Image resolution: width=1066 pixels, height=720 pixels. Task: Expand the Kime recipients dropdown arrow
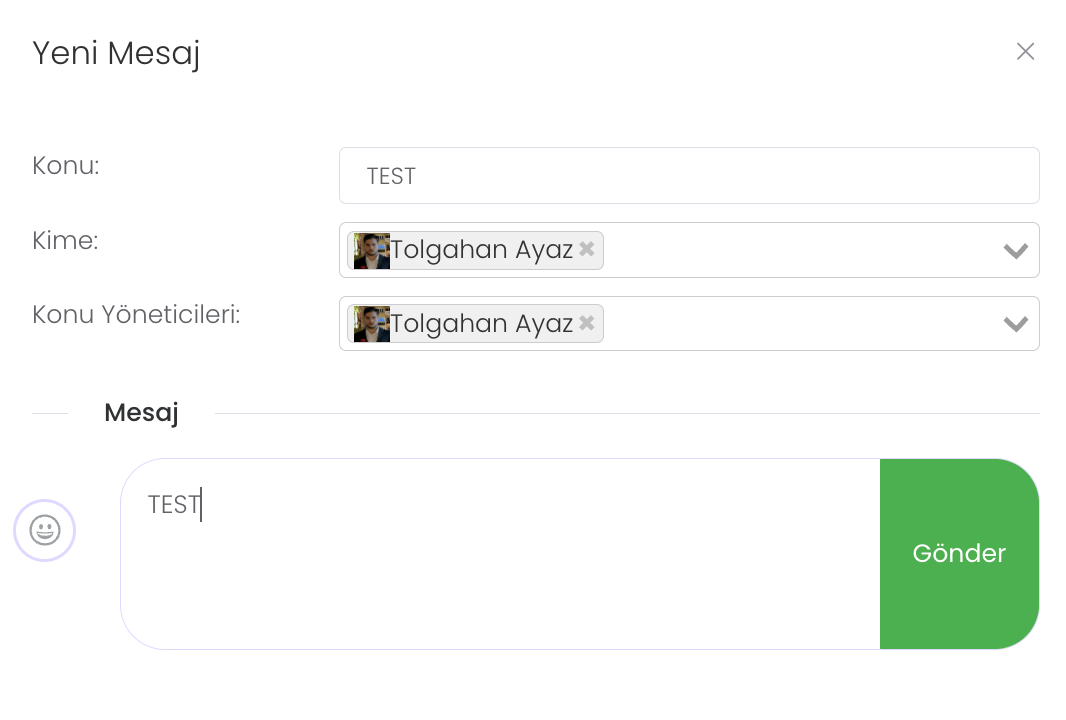[x=1015, y=251]
